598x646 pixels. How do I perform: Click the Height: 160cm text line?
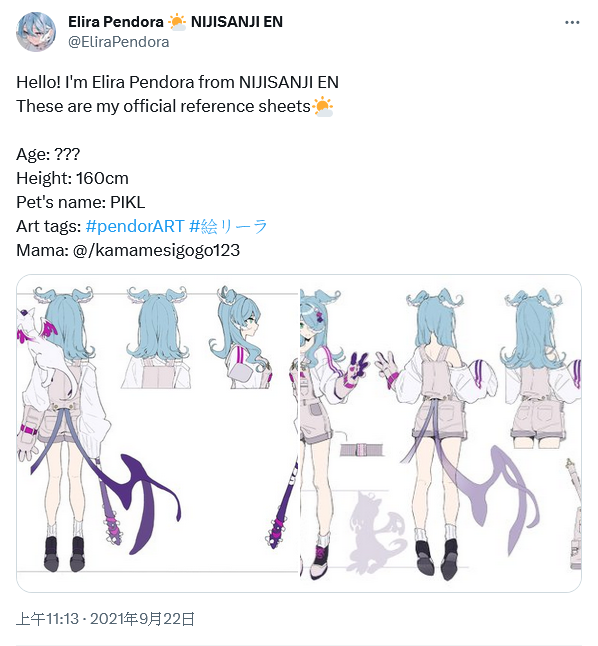pyautogui.click(x=73, y=178)
